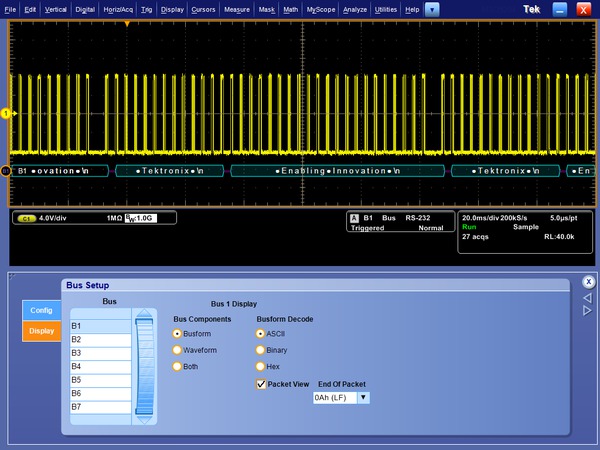
Task: Choose Hex busform decode
Action: [262, 367]
